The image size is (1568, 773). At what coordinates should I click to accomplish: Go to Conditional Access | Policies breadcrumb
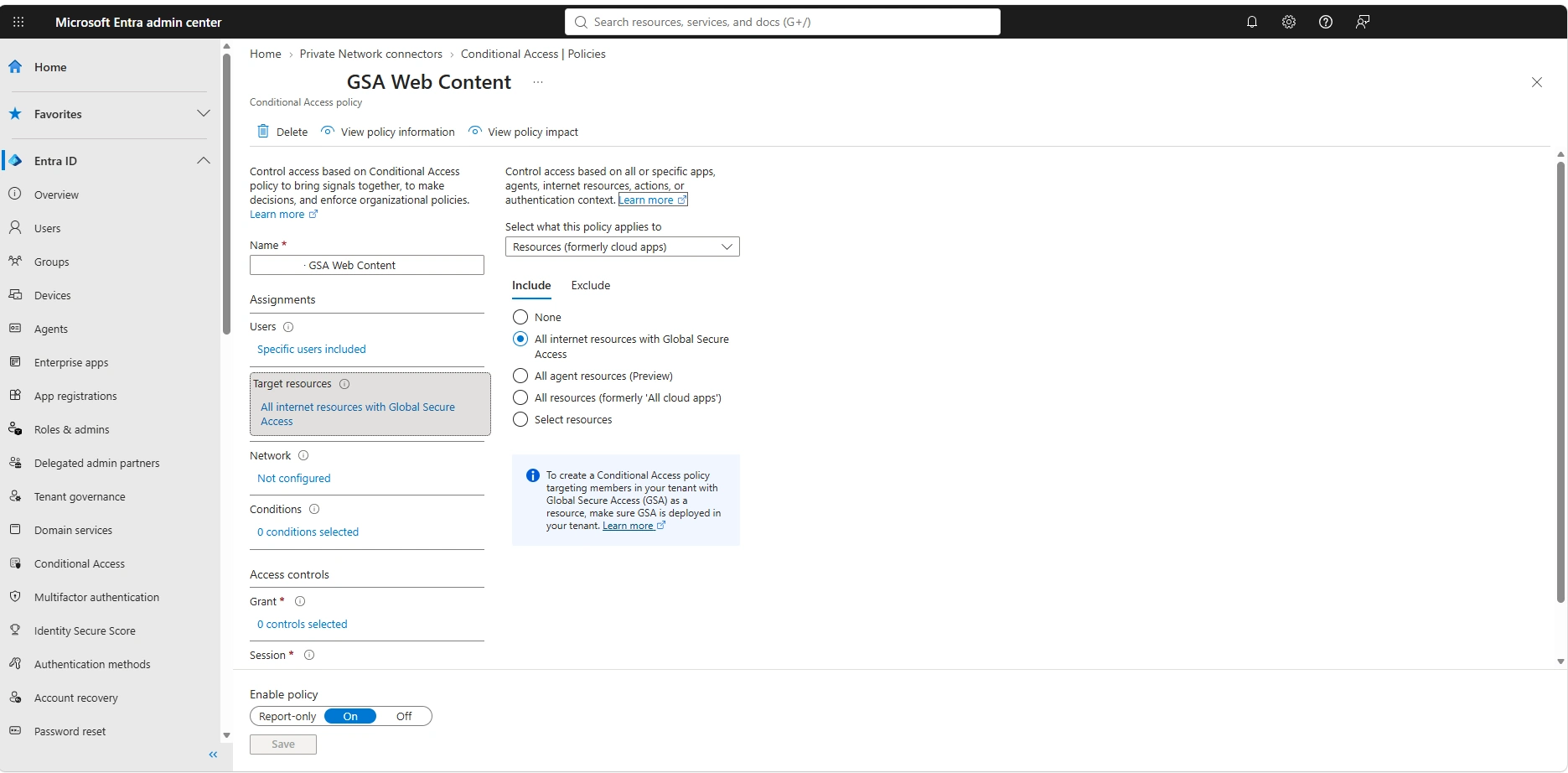point(533,54)
